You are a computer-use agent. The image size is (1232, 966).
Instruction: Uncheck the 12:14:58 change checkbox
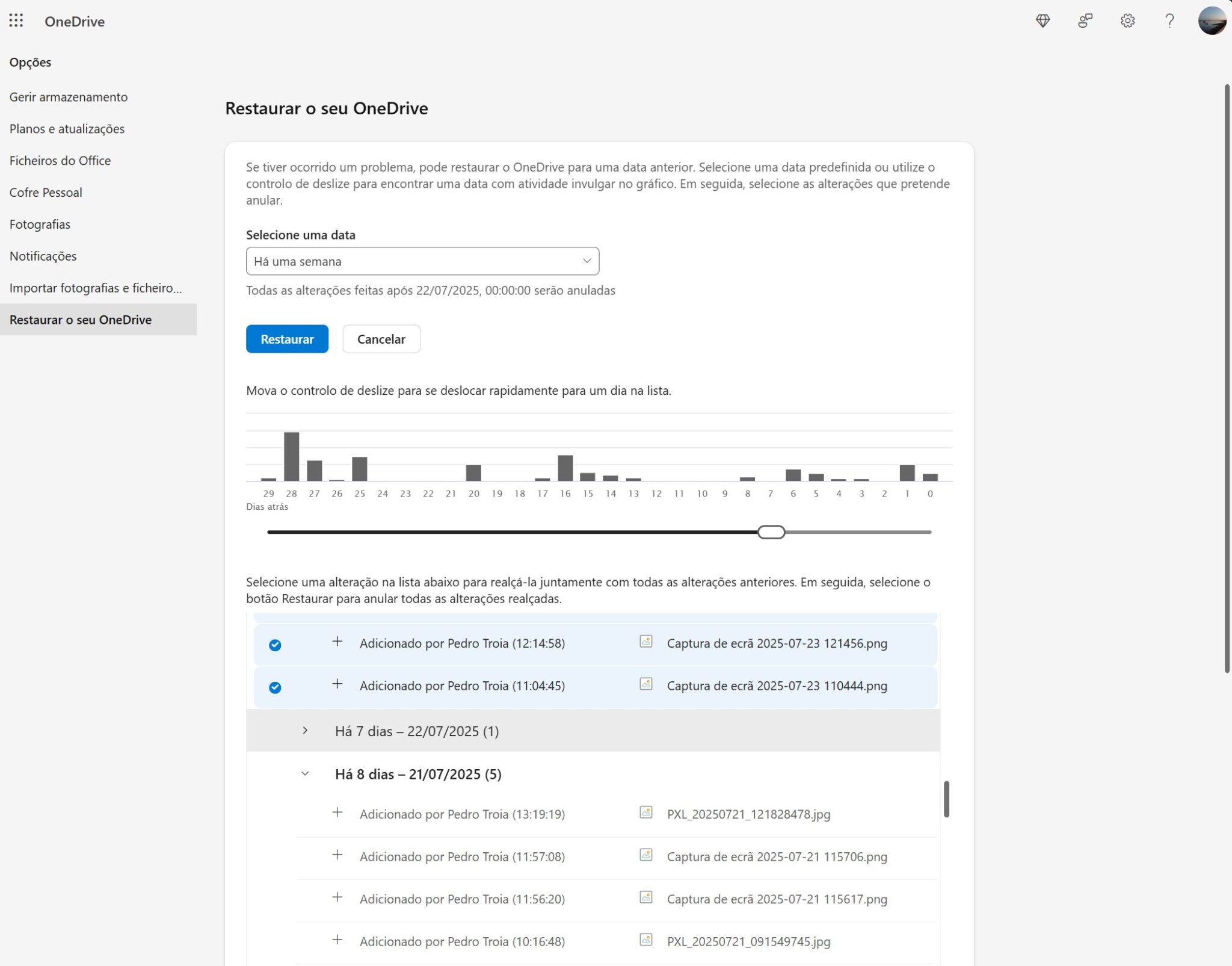point(275,645)
